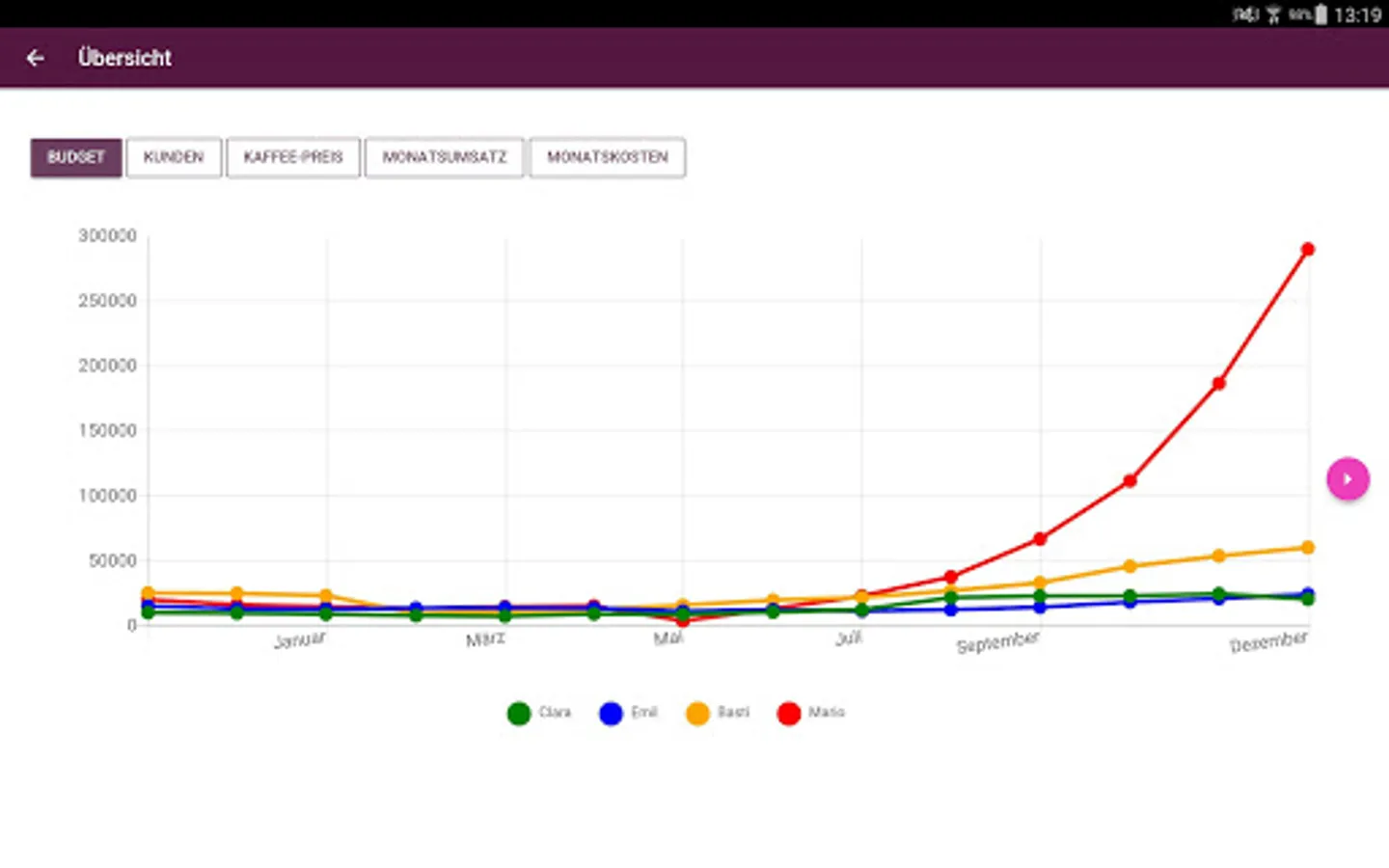Click the orange Dezember data point

1308,548
